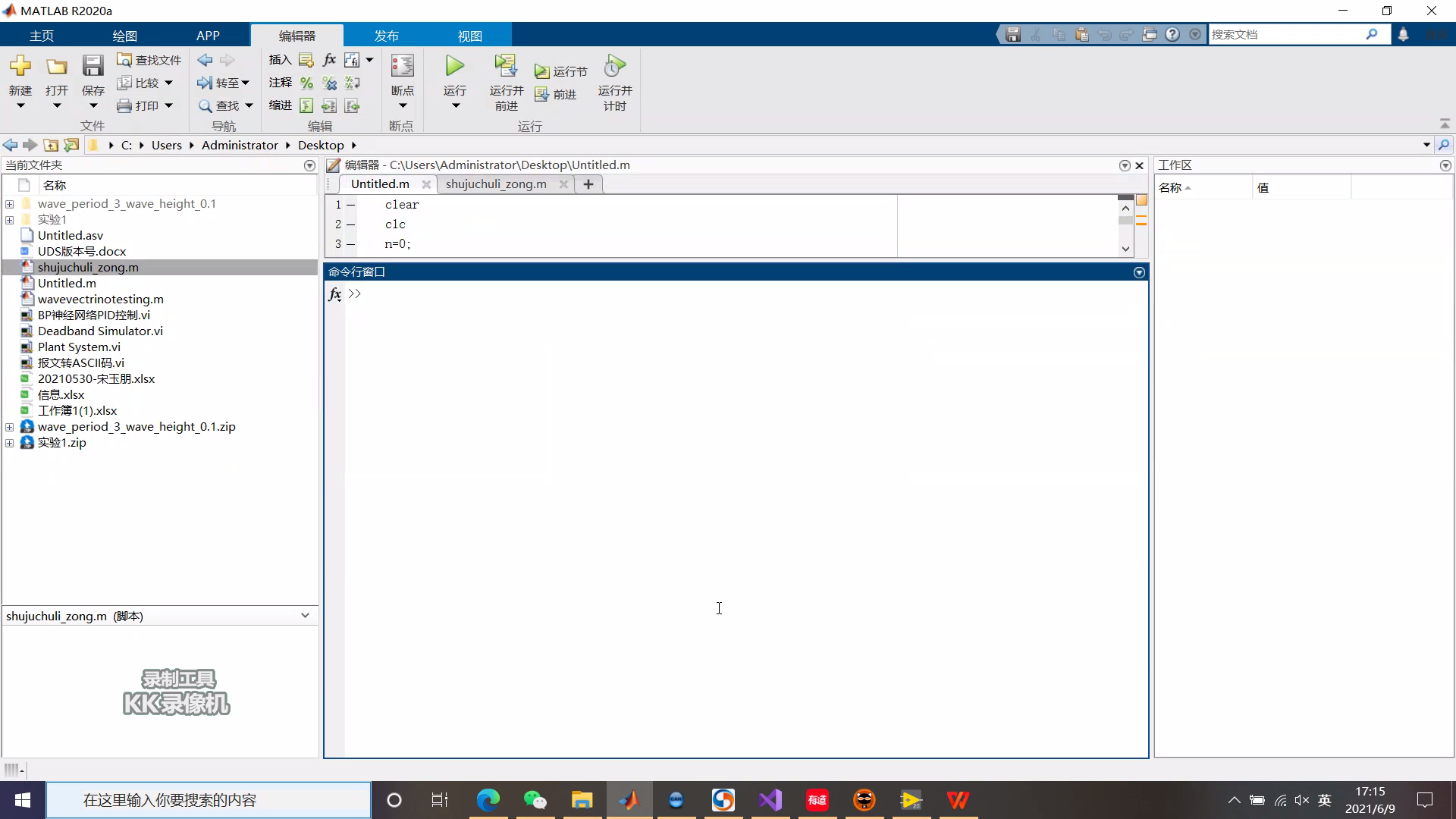Click the editor vertical scrollbar down arrow

pyautogui.click(x=1125, y=249)
